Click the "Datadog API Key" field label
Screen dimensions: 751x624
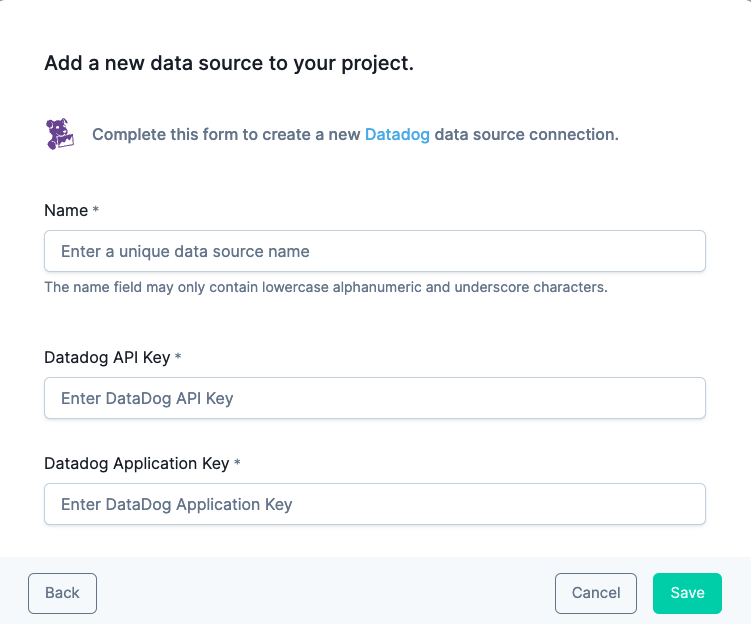(107, 357)
